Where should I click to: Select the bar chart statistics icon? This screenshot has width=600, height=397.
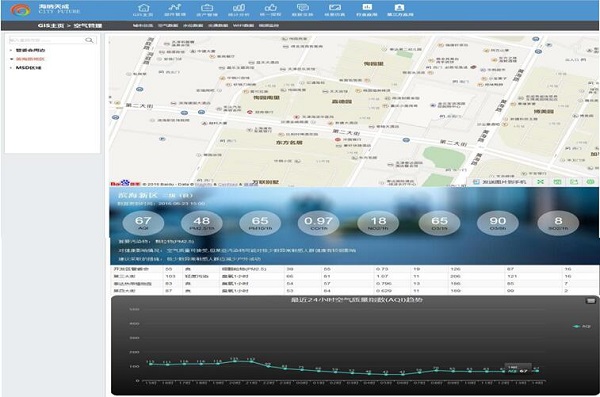(x=239, y=7)
